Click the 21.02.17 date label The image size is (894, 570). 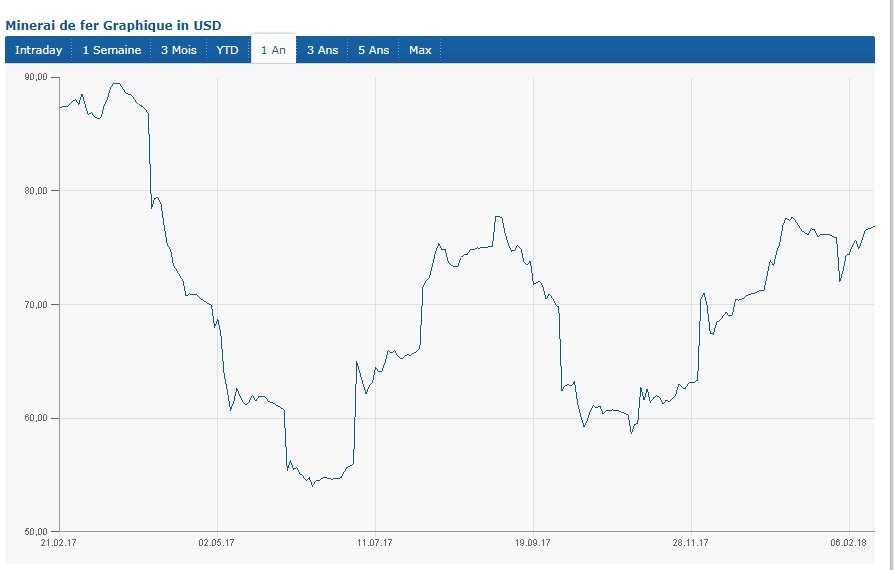point(59,544)
